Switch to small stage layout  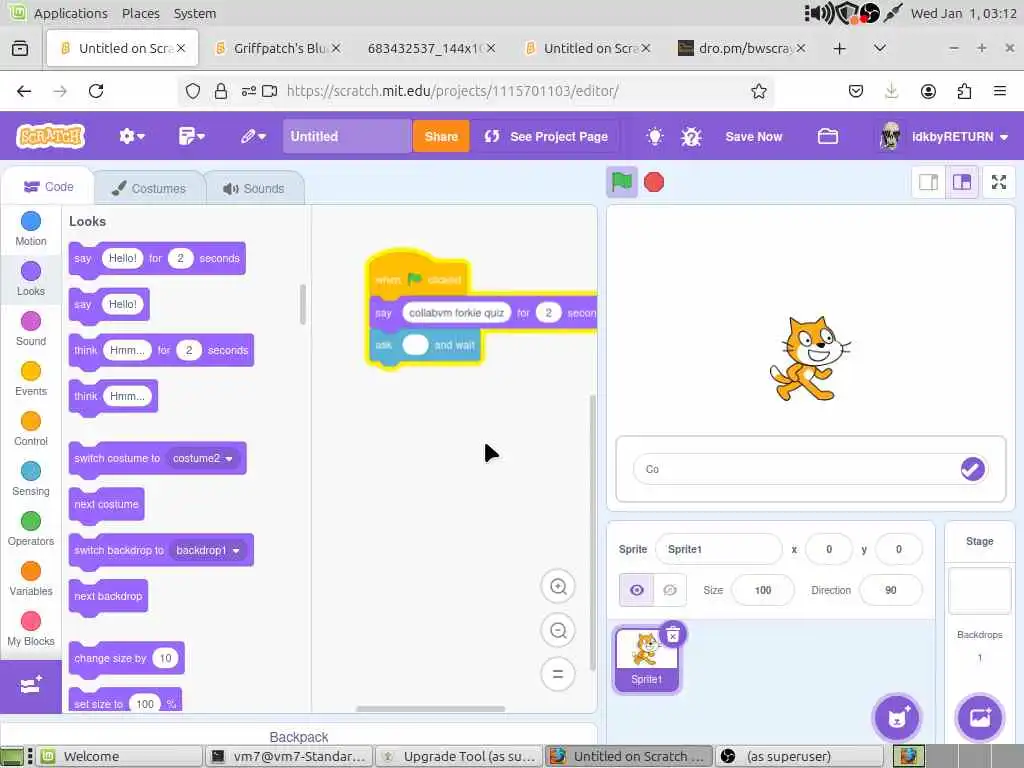(928, 182)
